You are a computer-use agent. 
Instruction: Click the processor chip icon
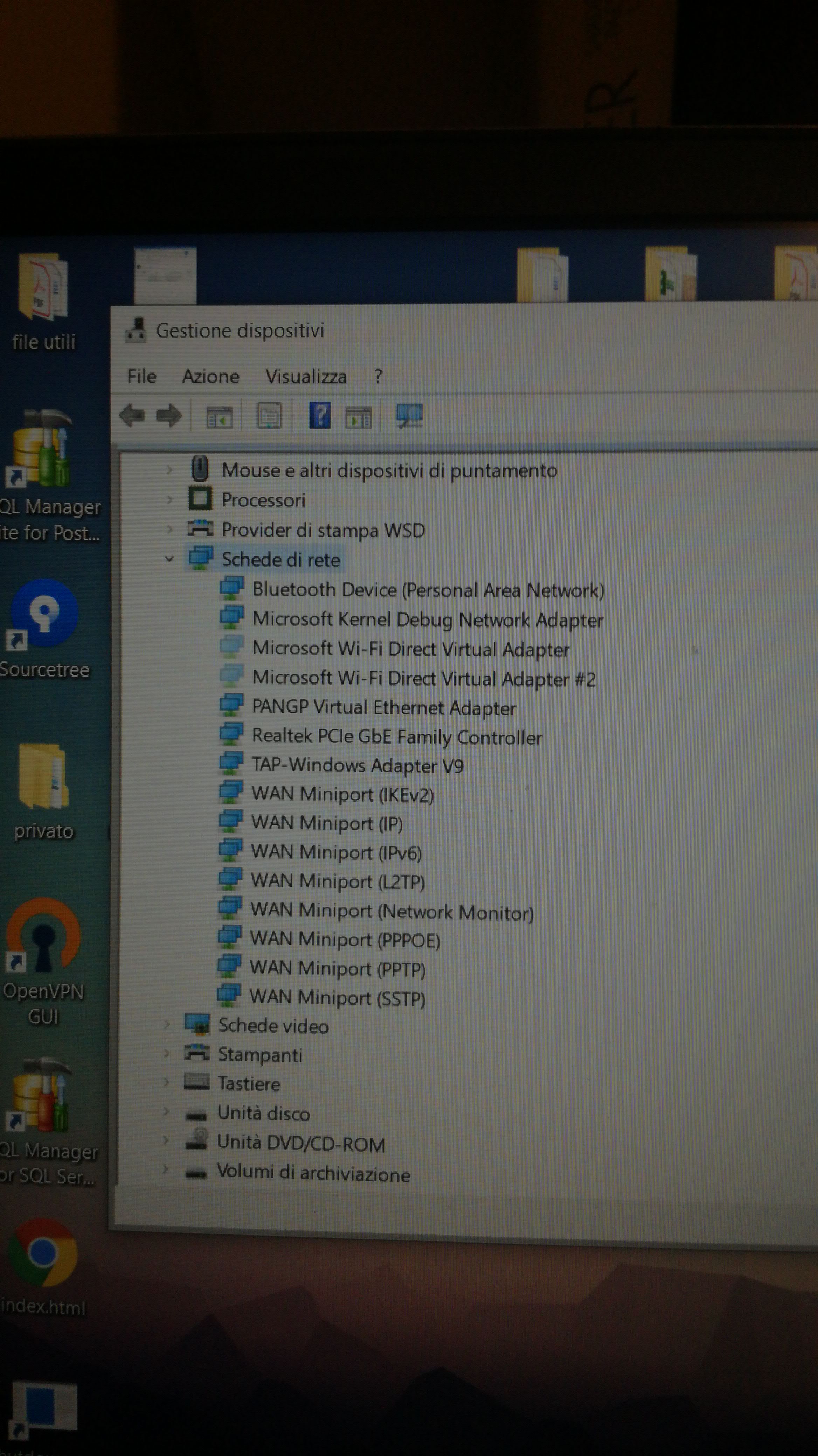[x=200, y=498]
